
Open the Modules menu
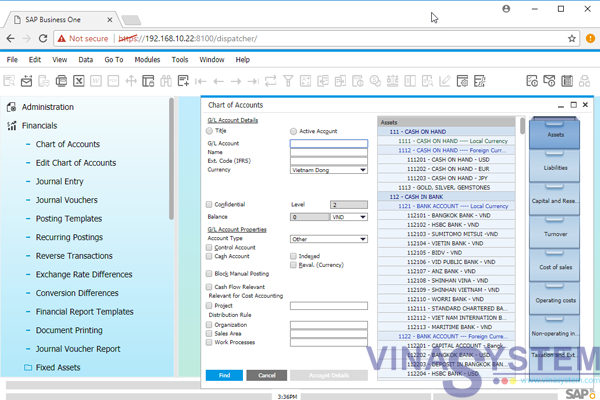point(146,60)
